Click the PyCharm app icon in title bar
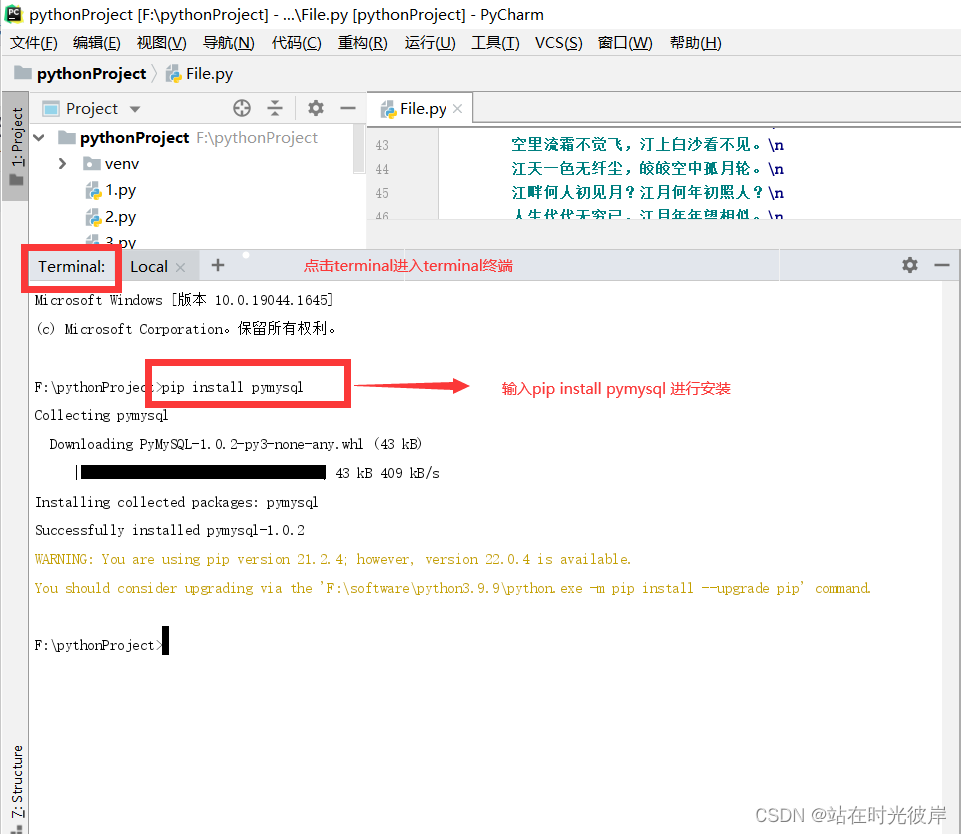Viewport: 961px width, 834px height. (13, 13)
